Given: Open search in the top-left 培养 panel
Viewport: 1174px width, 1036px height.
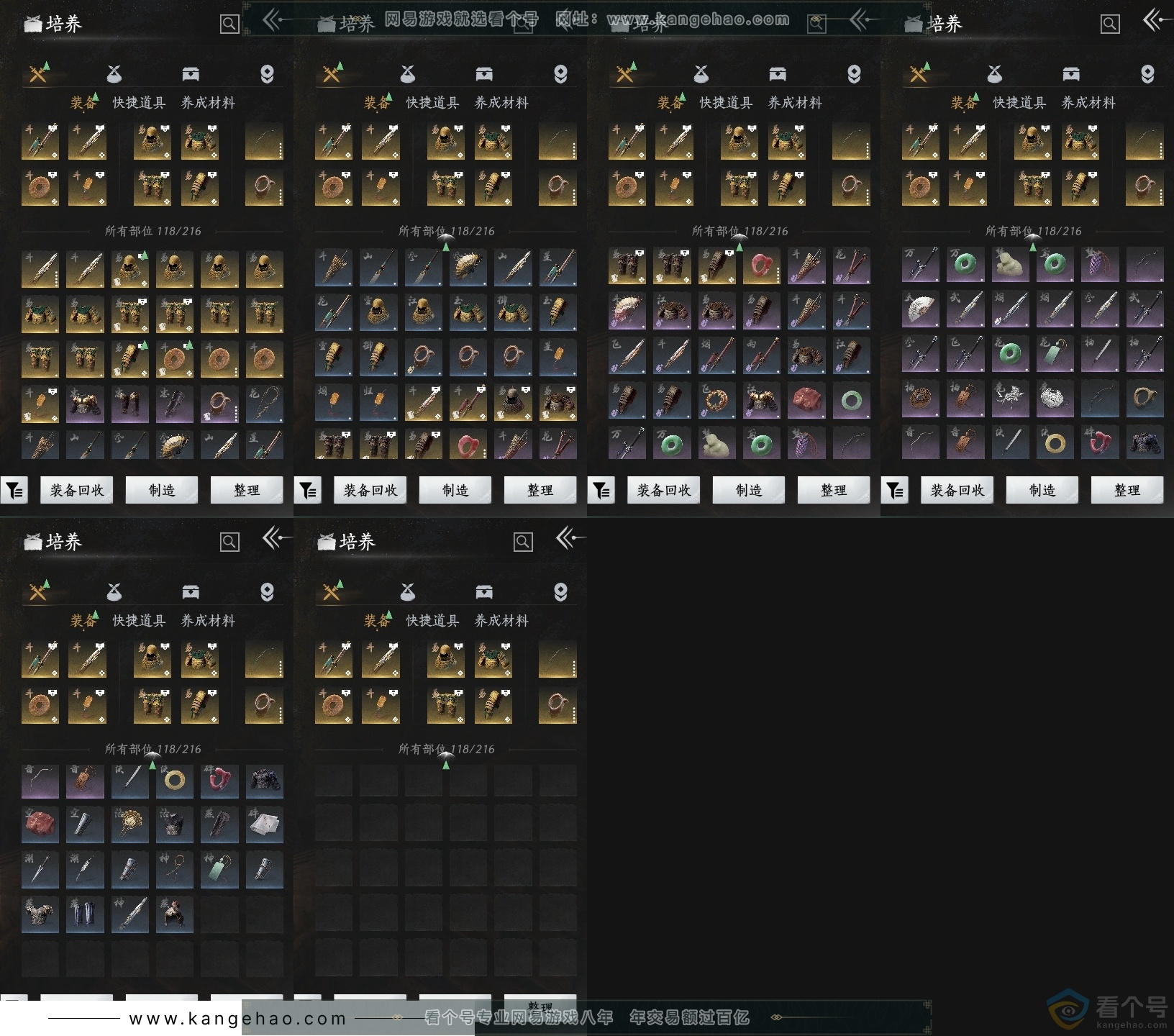Looking at the screenshot, I should click(229, 24).
